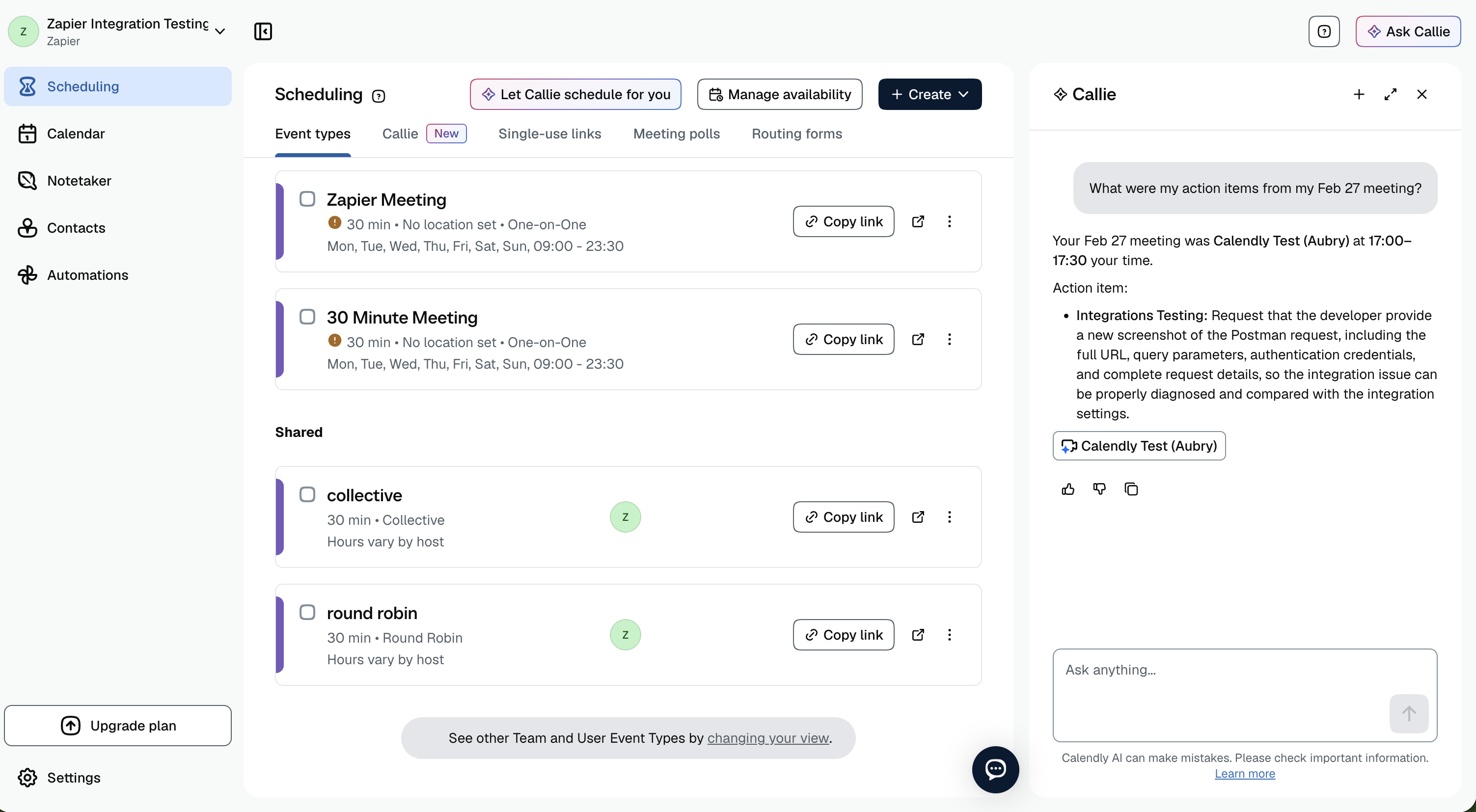Open more options for round robin event
This screenshot has width=1476, height=812.
(950, 634)
